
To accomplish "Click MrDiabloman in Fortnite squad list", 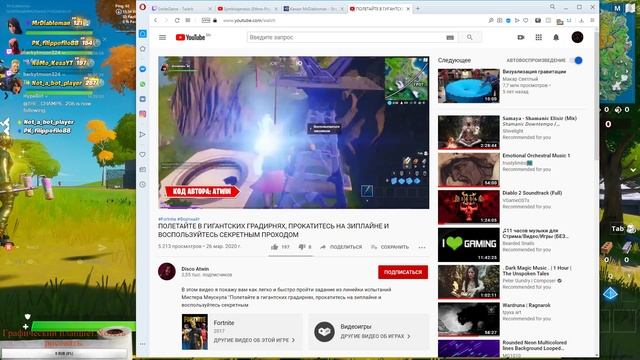I will click(51, 23).
